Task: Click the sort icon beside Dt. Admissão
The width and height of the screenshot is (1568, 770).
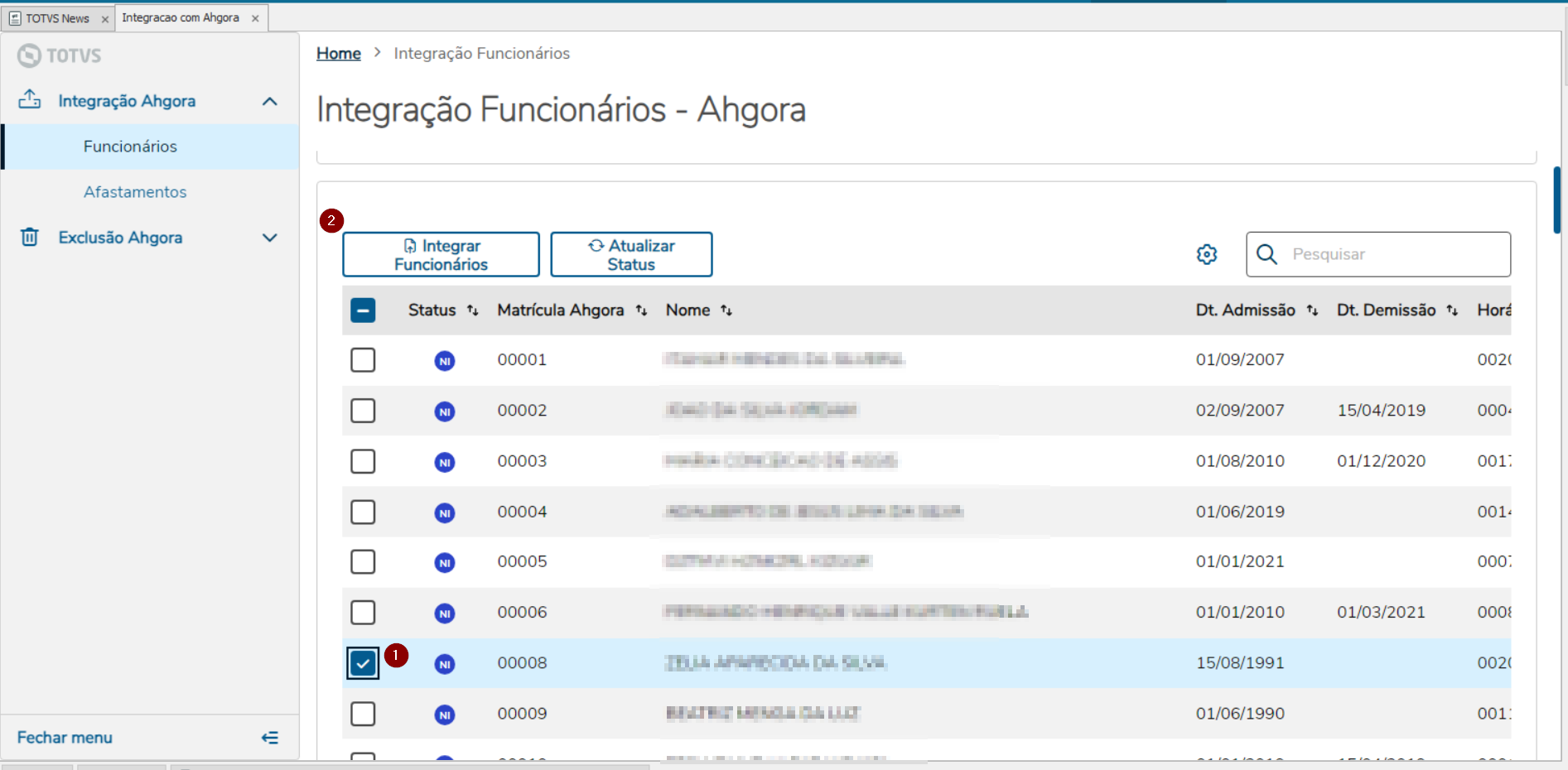Action: (1312, 310)
